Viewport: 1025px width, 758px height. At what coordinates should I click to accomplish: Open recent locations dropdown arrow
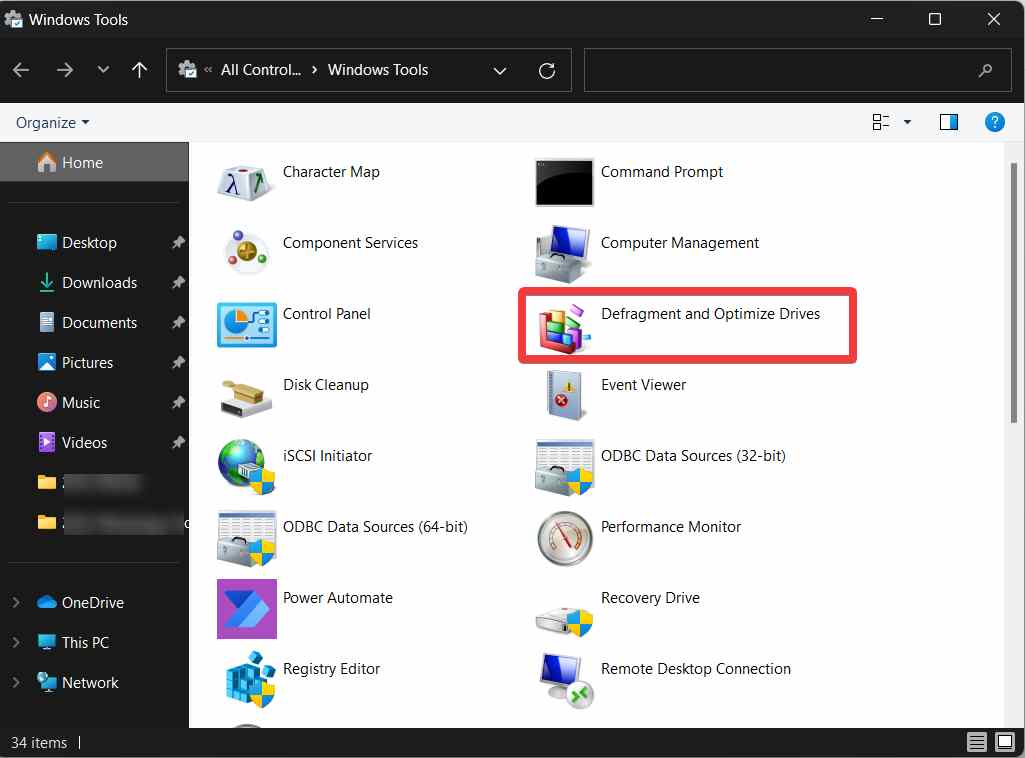pos(103,70)
